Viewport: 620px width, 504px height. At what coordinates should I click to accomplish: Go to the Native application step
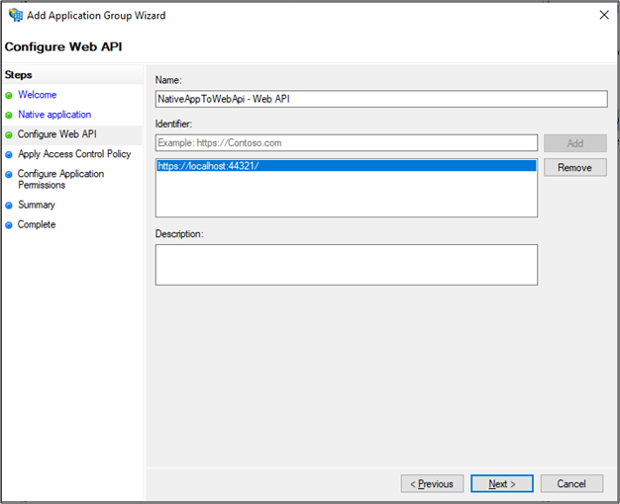coord(54,115)
